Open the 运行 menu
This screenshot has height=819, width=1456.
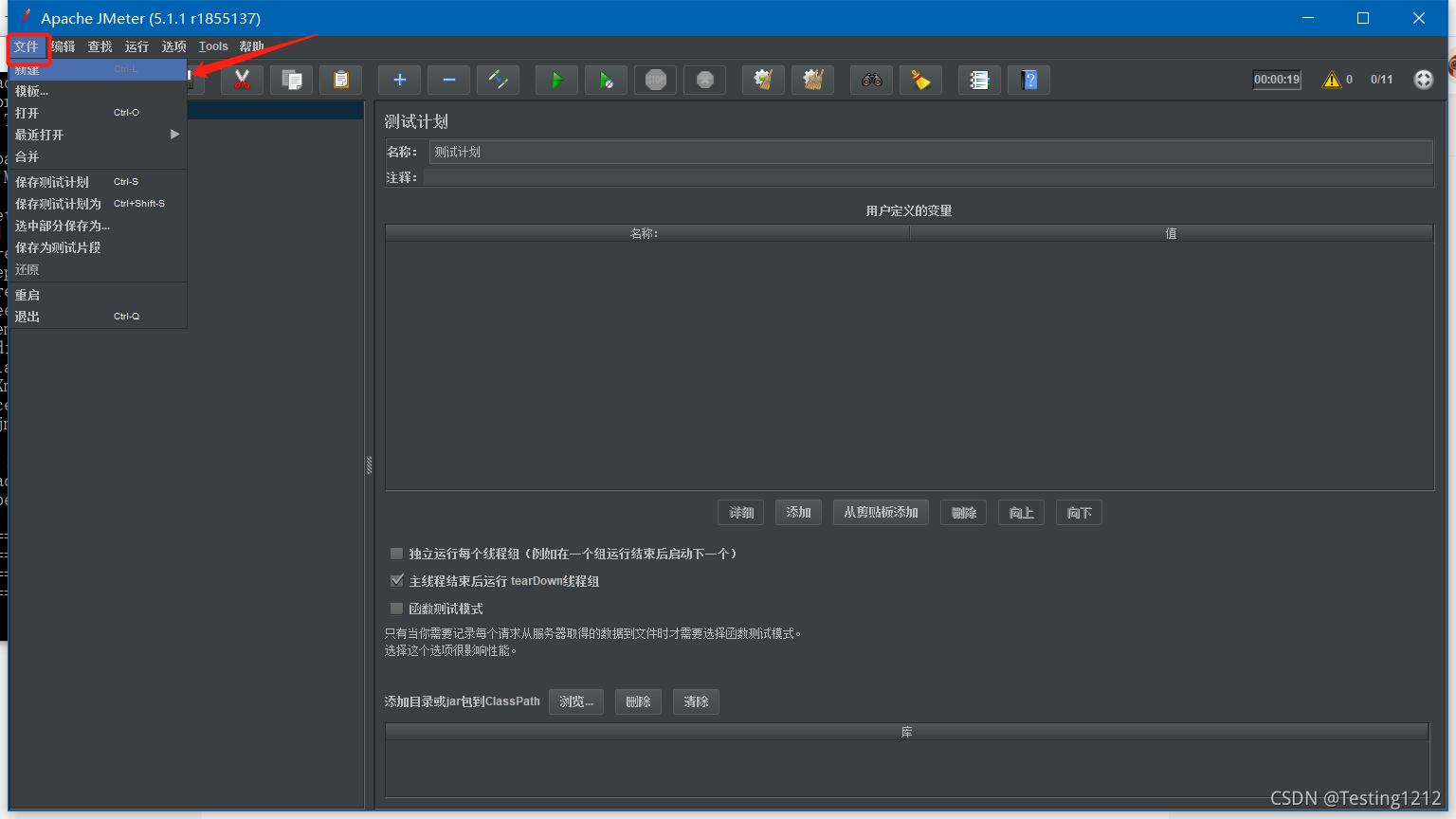coord(137,46)
